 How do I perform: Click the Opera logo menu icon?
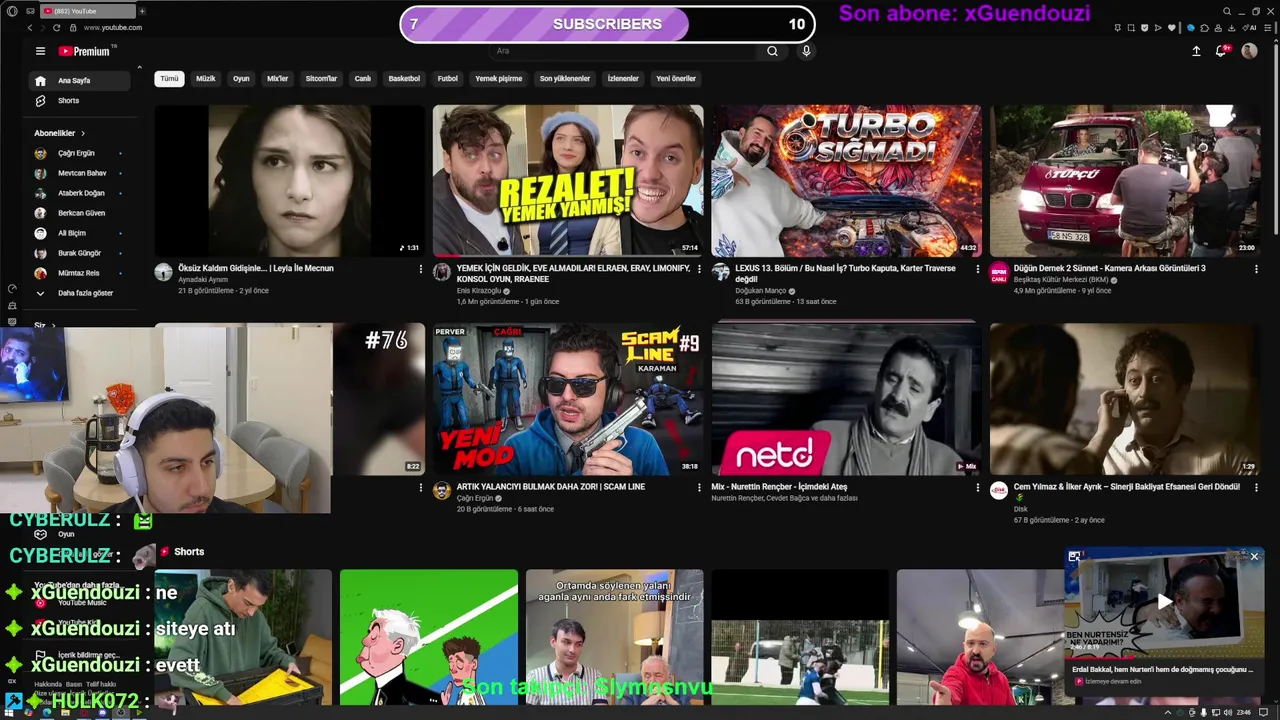pyautogui.click(x=12, y=11)
